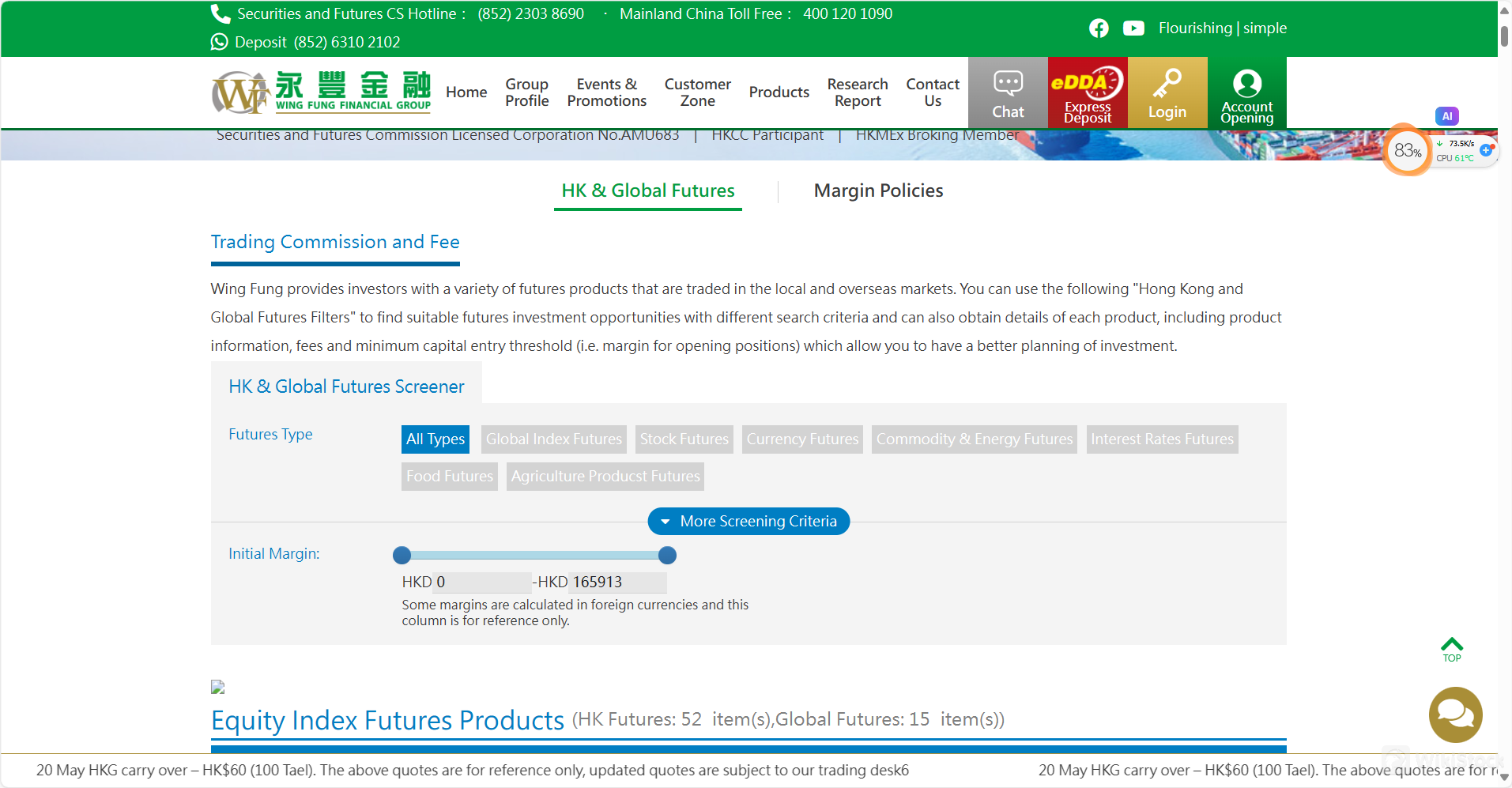Switch language to simple (Simplified)
This screenshot has width=1512, height=788.
pos(1265,28)
